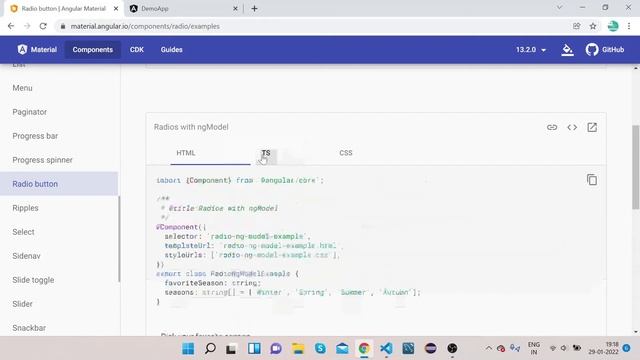Open Sidenav component page
This screenshot has height=360, width=640.
point(27,256)
